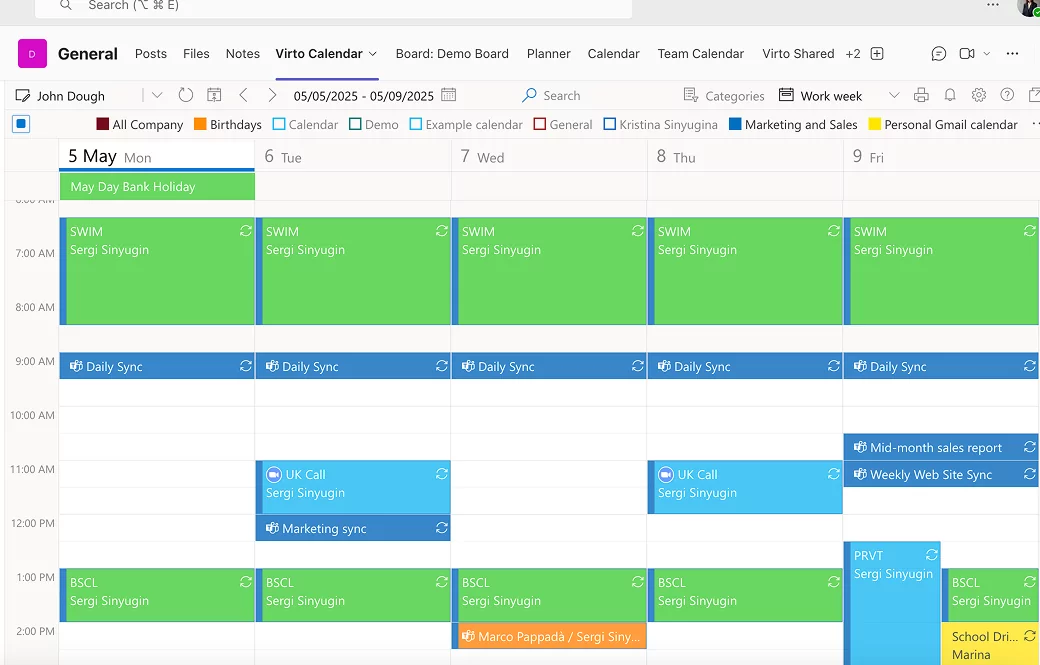Toggle the All Company calendar
1040x665 pixels.
coord(102,124)
